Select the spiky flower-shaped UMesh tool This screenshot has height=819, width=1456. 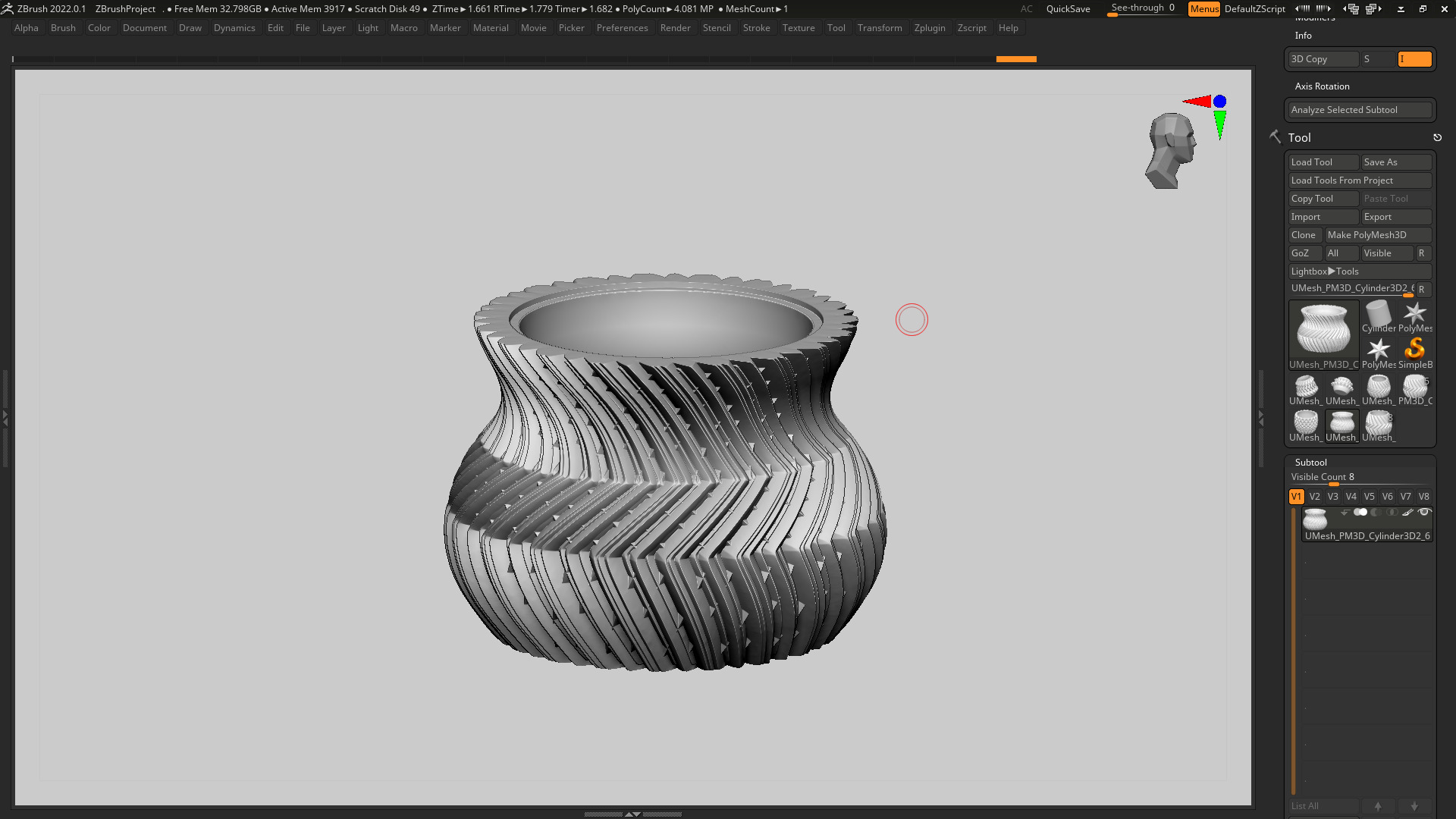1342,389
